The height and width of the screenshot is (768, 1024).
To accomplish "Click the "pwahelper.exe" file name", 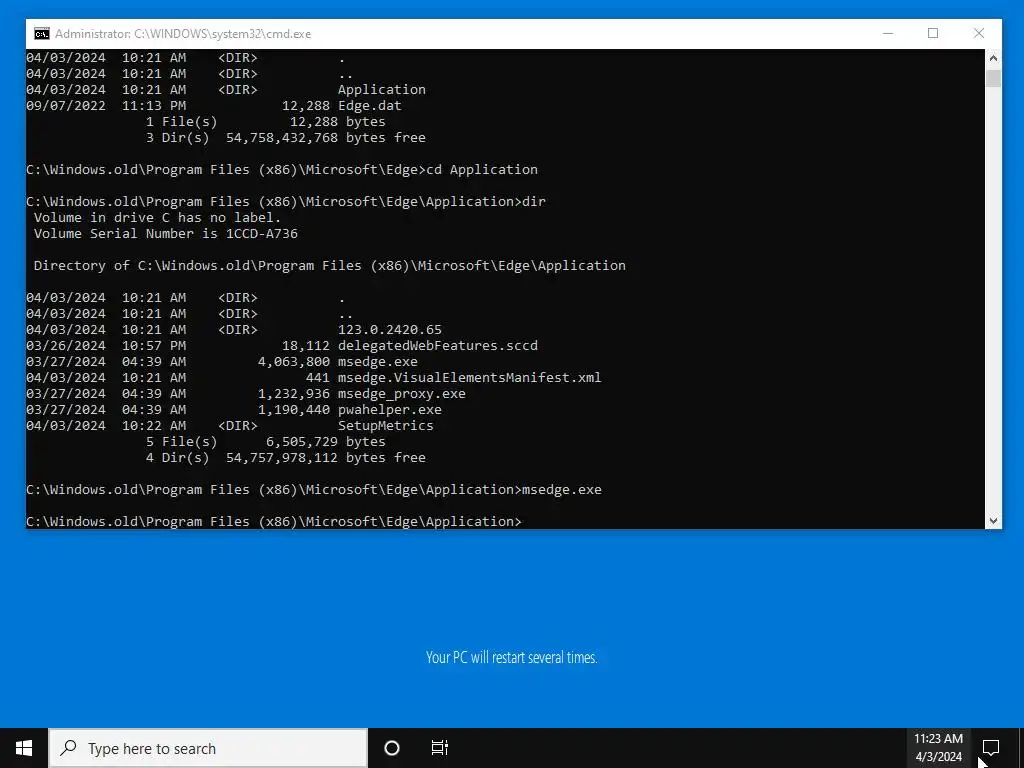I will [x=390, y=409].
